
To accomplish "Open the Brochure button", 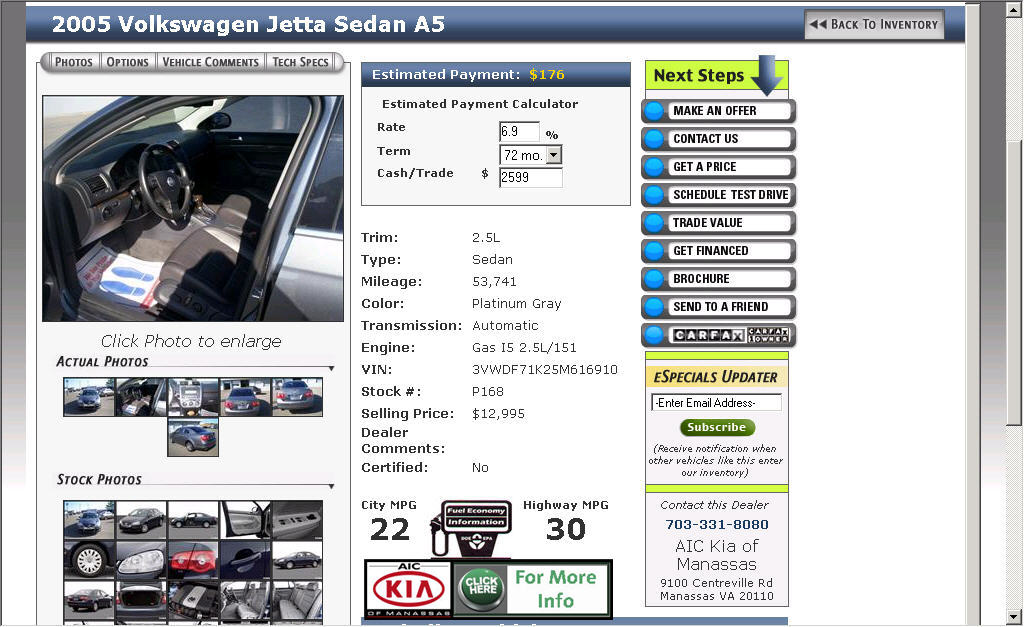I will click(x=718, y=279).
